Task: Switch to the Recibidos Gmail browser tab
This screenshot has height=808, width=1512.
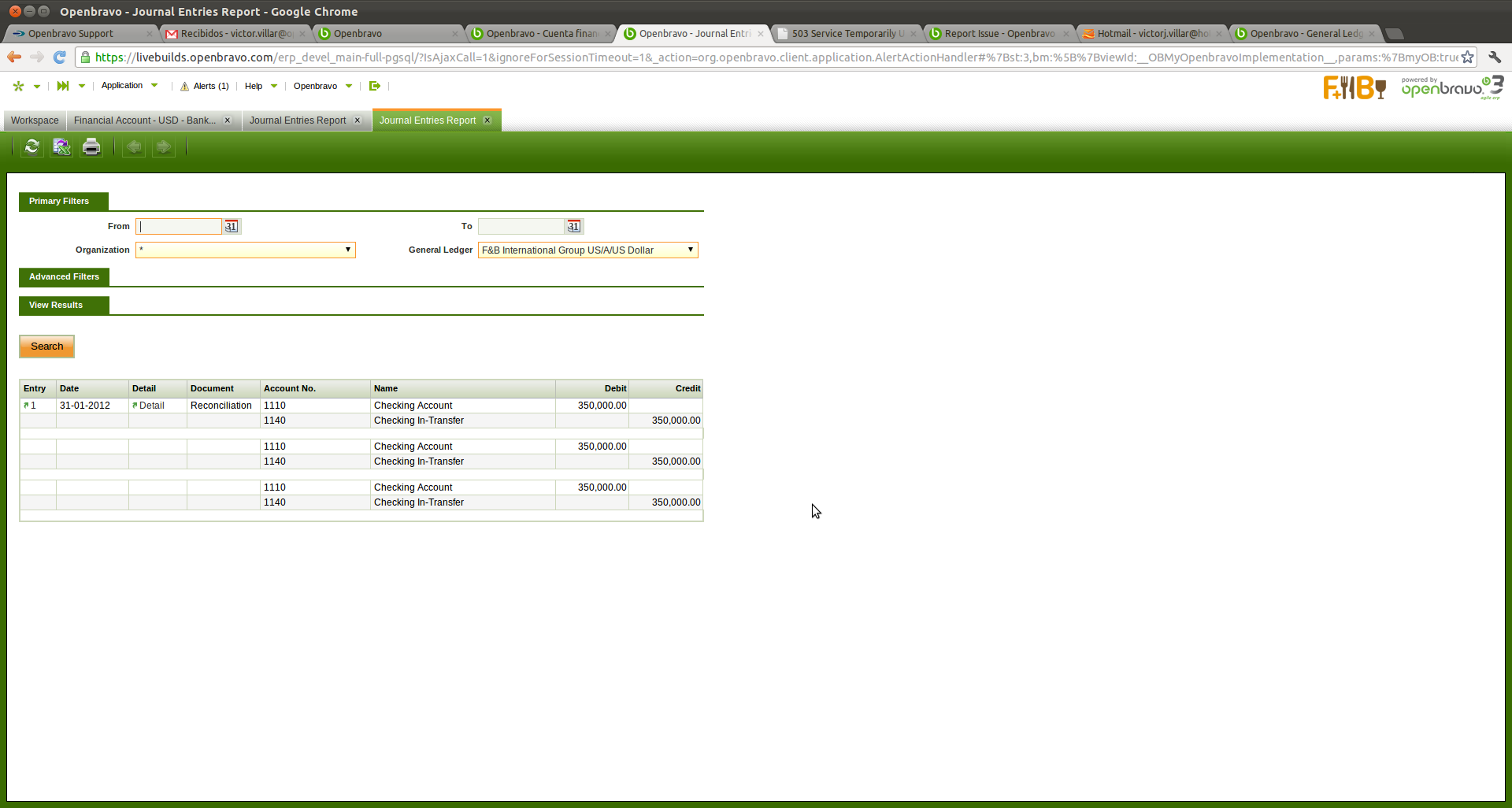Action: [x=236, y=34]
